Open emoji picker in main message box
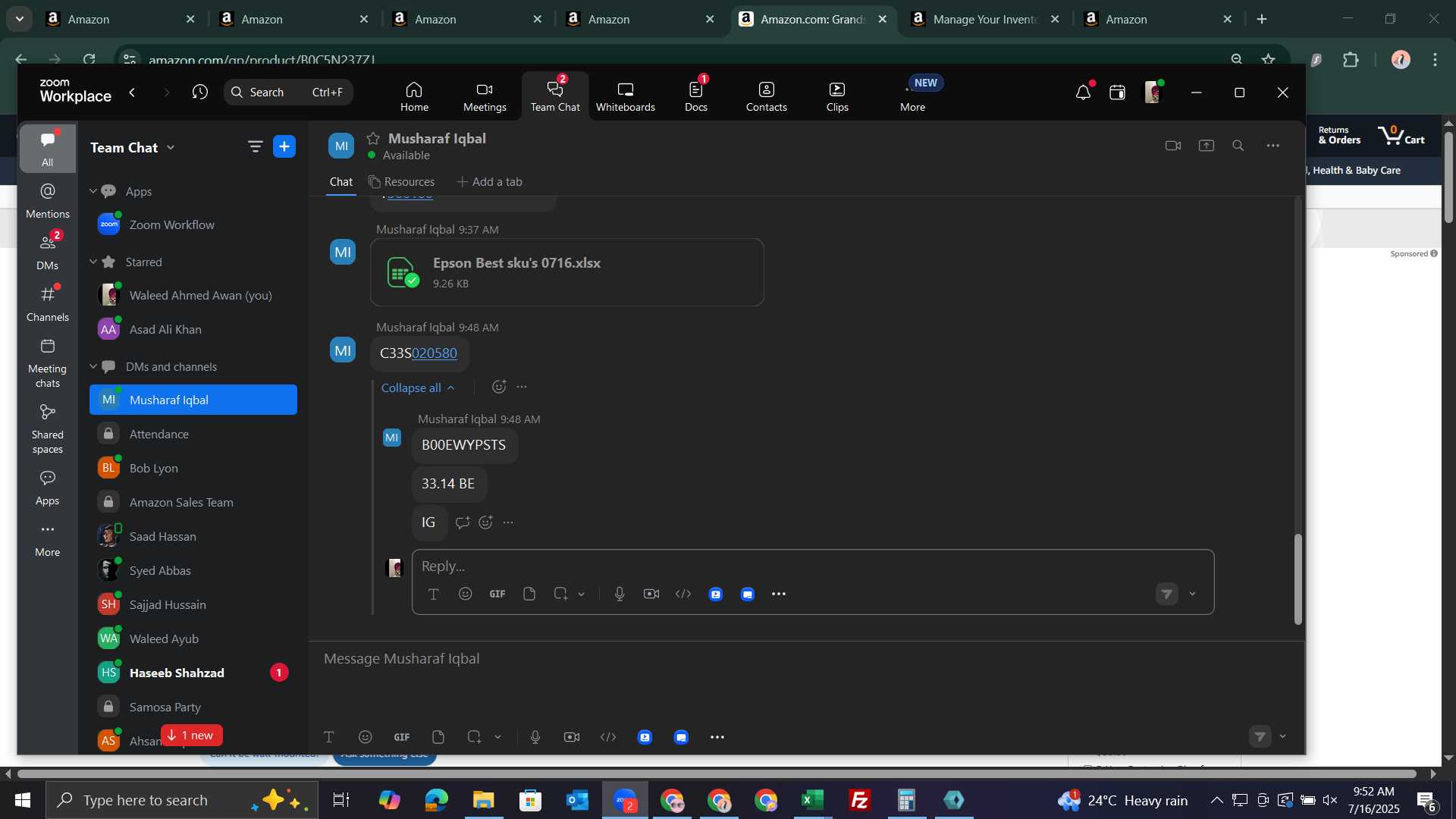 [366, 737]
